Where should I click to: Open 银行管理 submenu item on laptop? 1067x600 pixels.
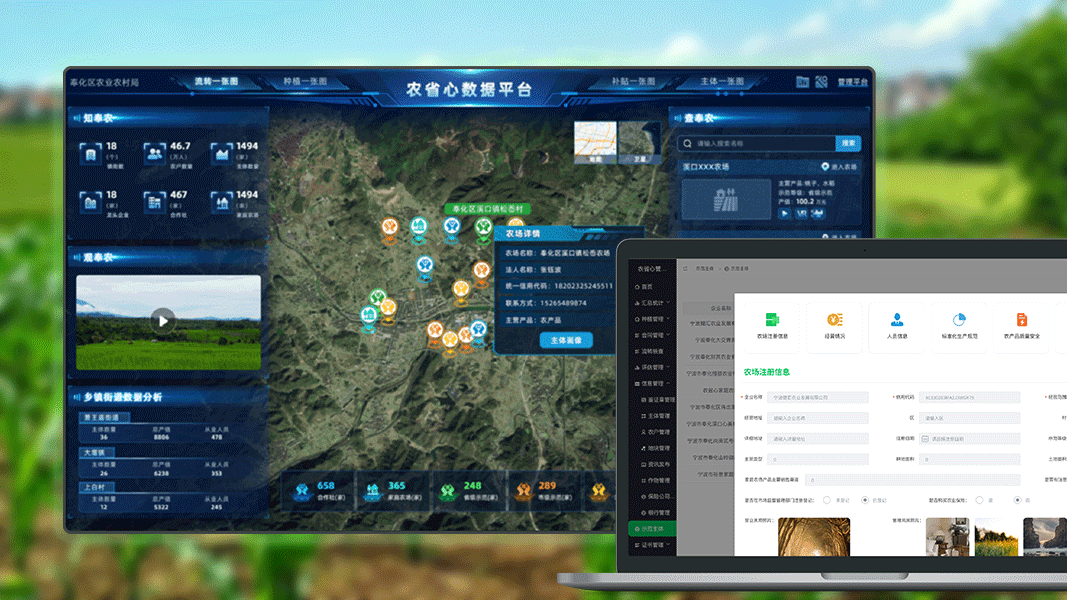point(657,513)
